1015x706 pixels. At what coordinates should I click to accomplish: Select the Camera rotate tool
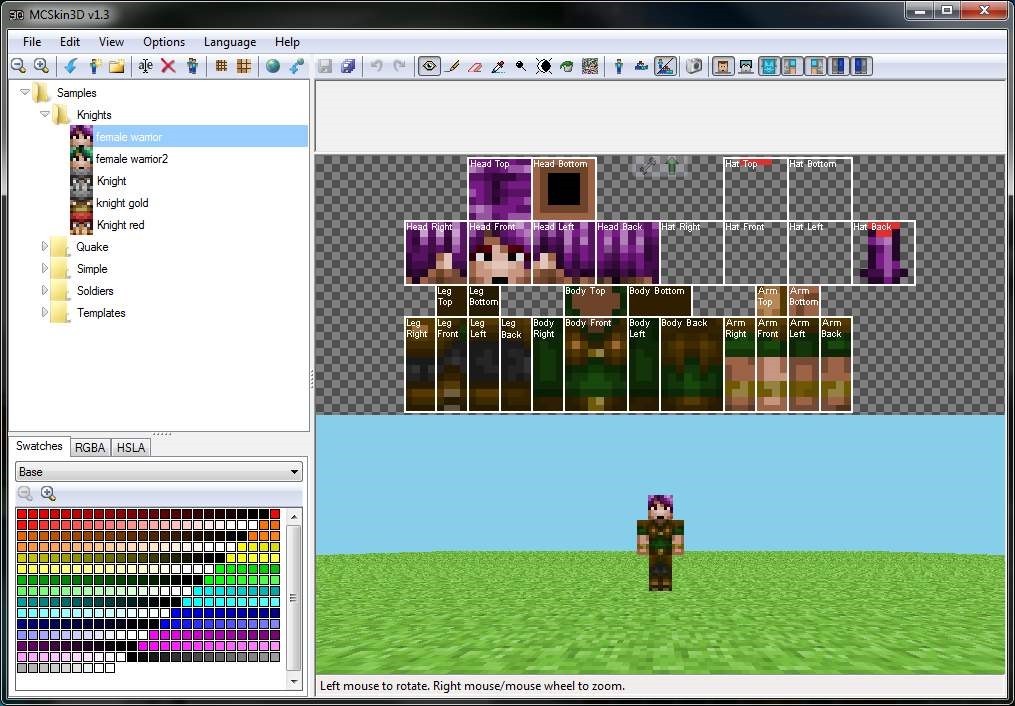[429, 66]
